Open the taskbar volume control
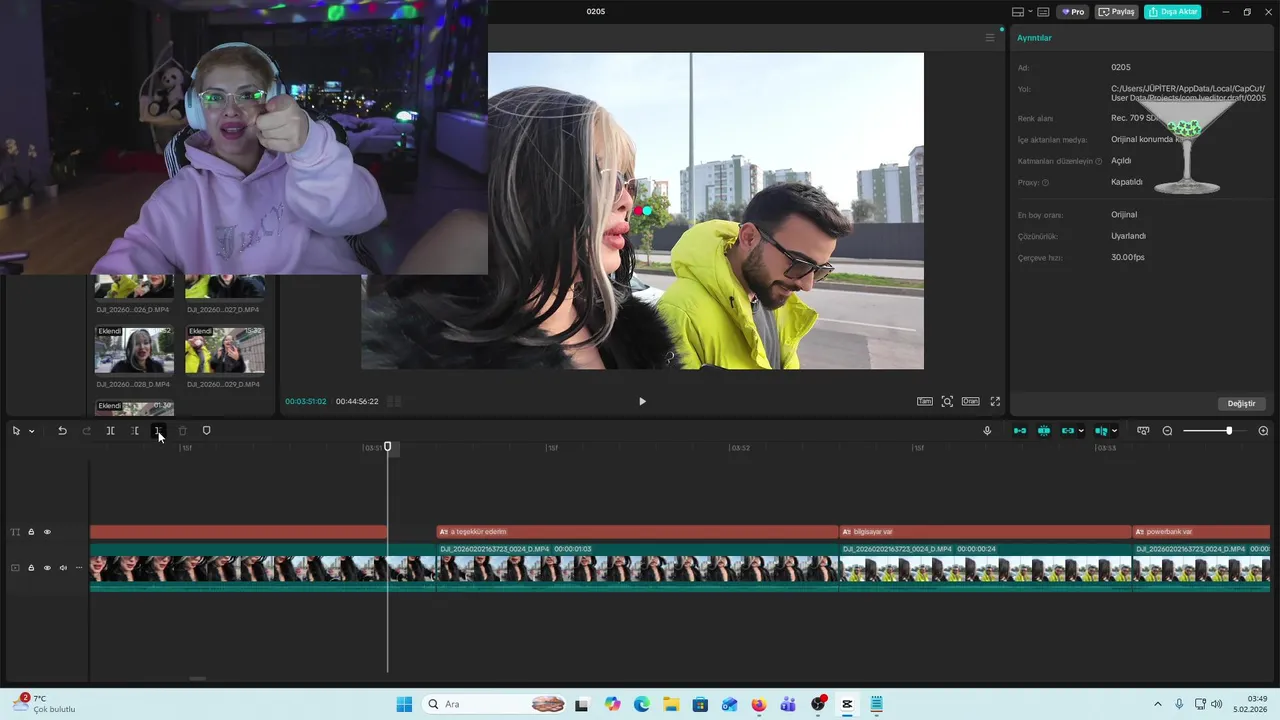 (1216, 704)
